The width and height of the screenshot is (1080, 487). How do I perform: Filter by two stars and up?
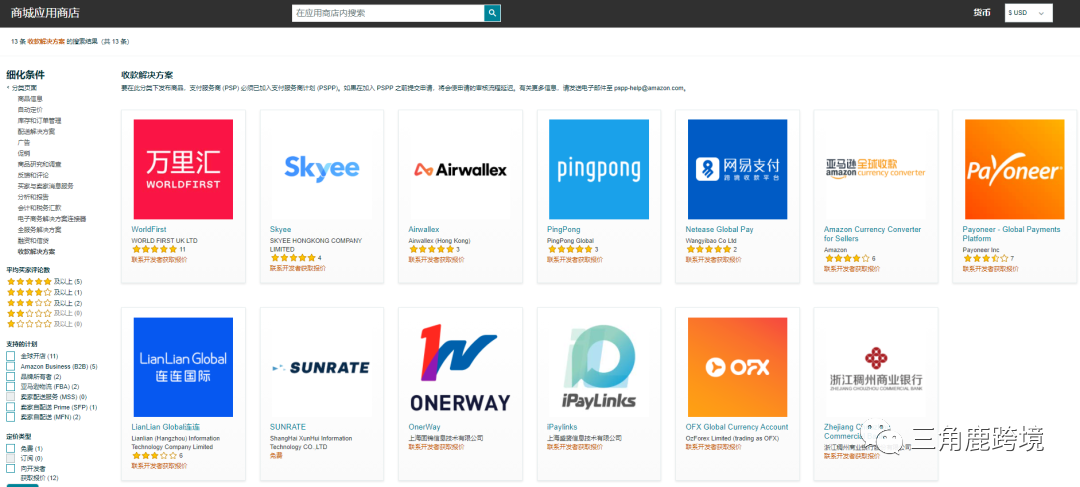pyautogui.click(x=44, y=313)
